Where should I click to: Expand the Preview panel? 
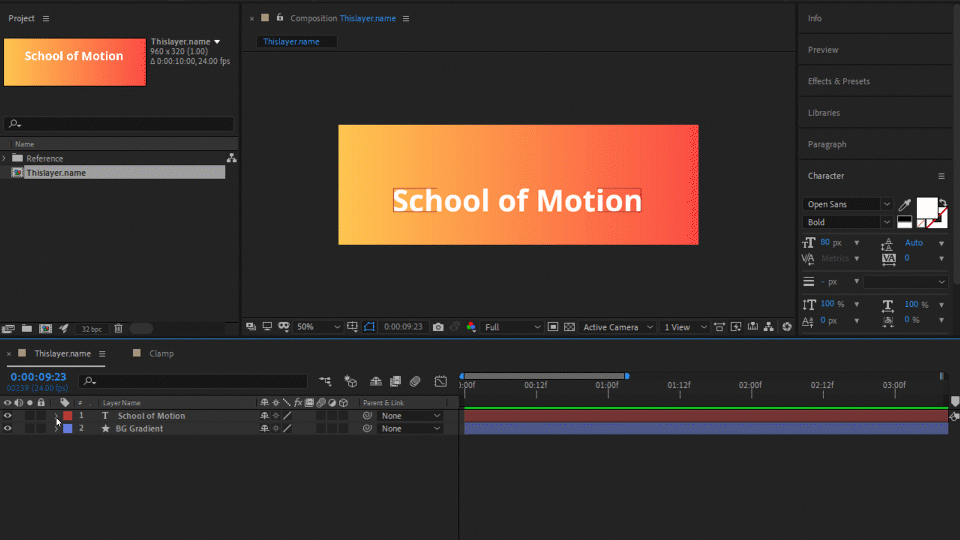(823, 50)
